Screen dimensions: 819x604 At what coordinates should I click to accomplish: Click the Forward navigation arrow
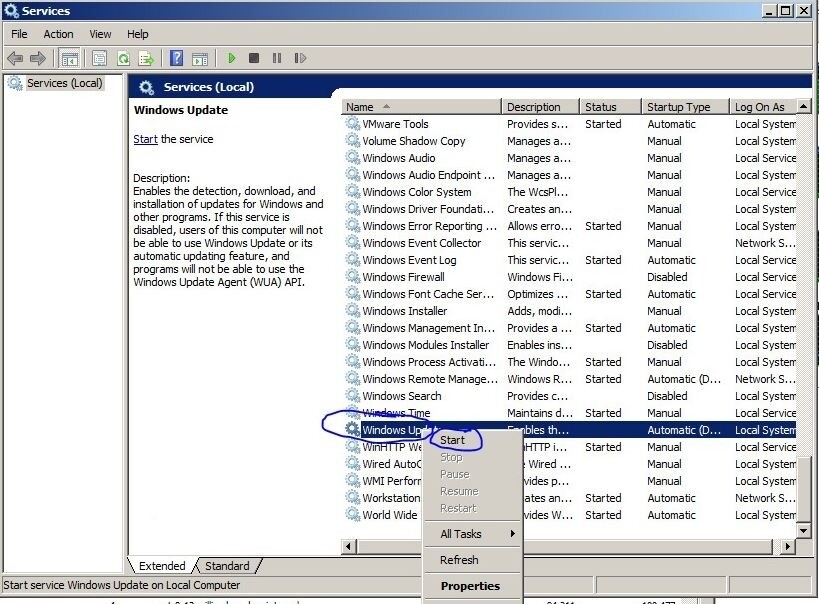click(x=39, y=58)
